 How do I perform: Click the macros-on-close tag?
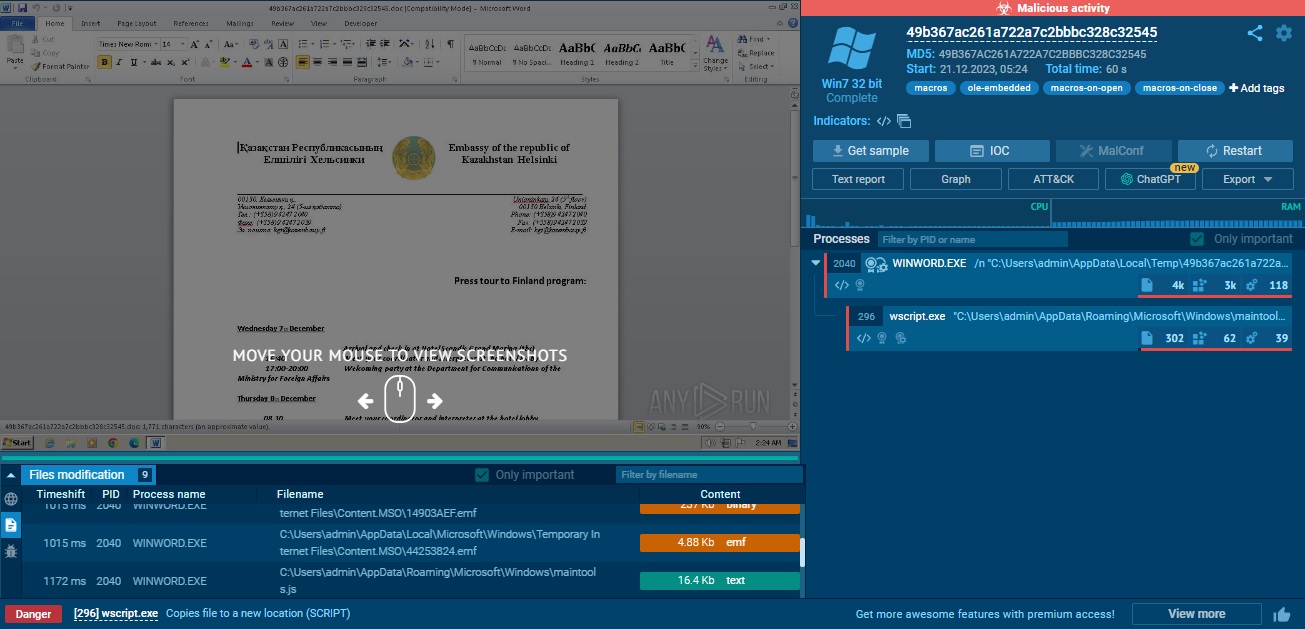(x=1180, y=88)
